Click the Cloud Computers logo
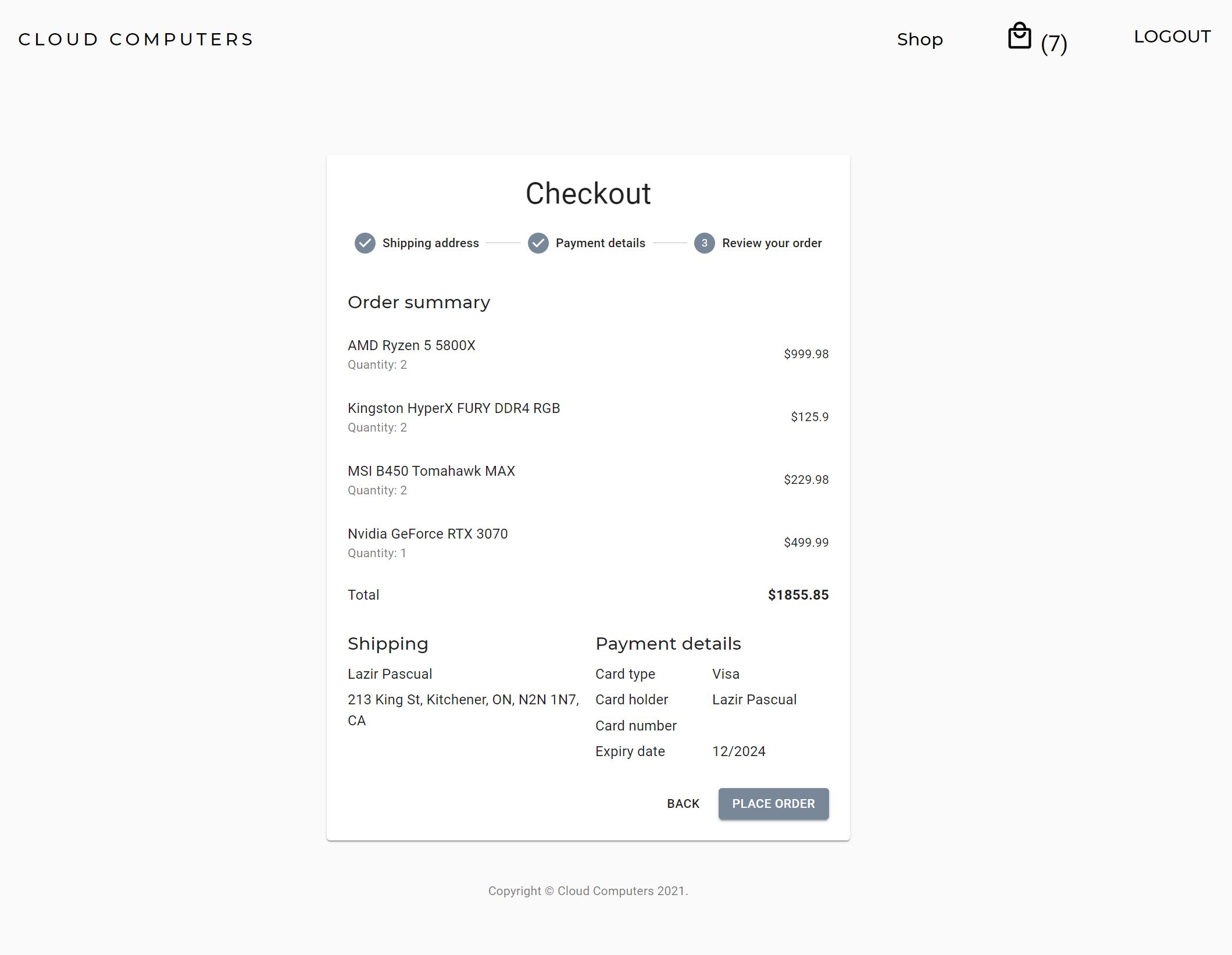 point(136,40)
